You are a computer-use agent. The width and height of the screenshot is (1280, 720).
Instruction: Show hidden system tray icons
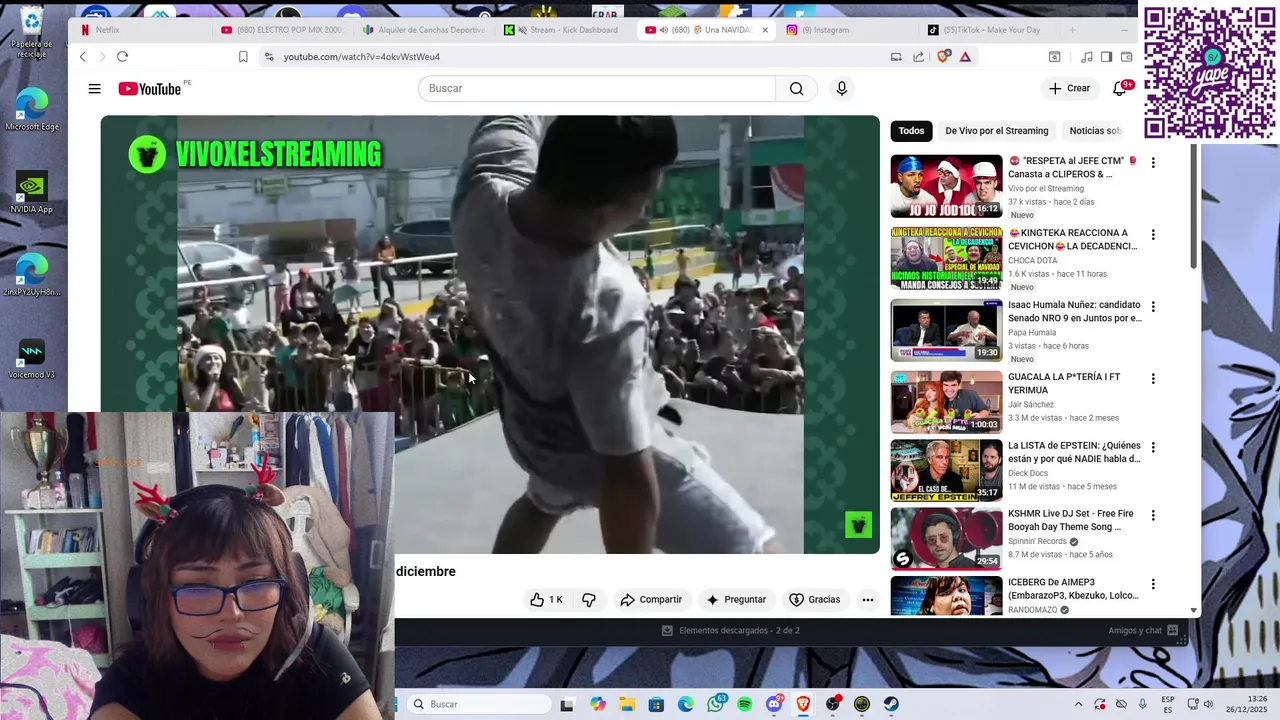(1078, 704)
